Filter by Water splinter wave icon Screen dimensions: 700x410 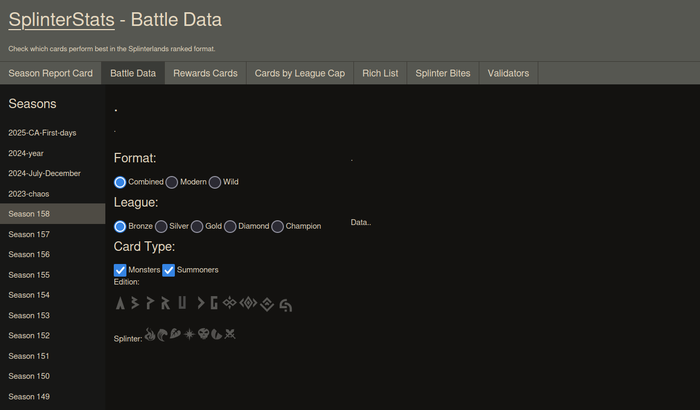(162, 335)
